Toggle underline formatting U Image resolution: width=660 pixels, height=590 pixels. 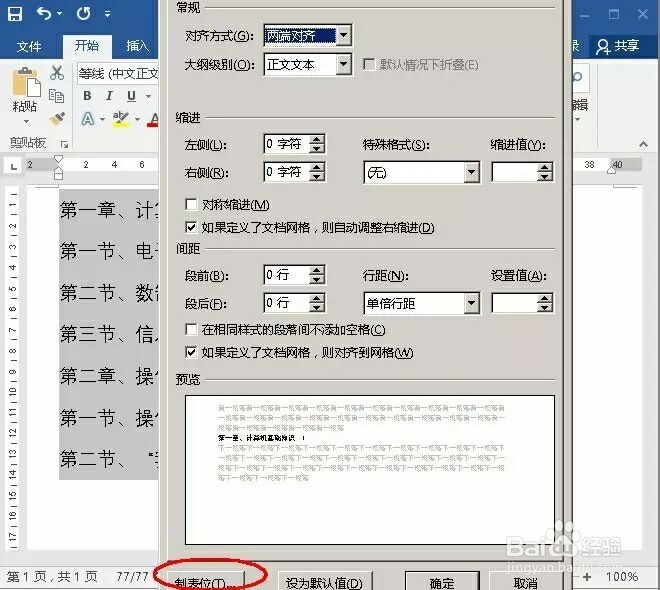click(132, 96)
